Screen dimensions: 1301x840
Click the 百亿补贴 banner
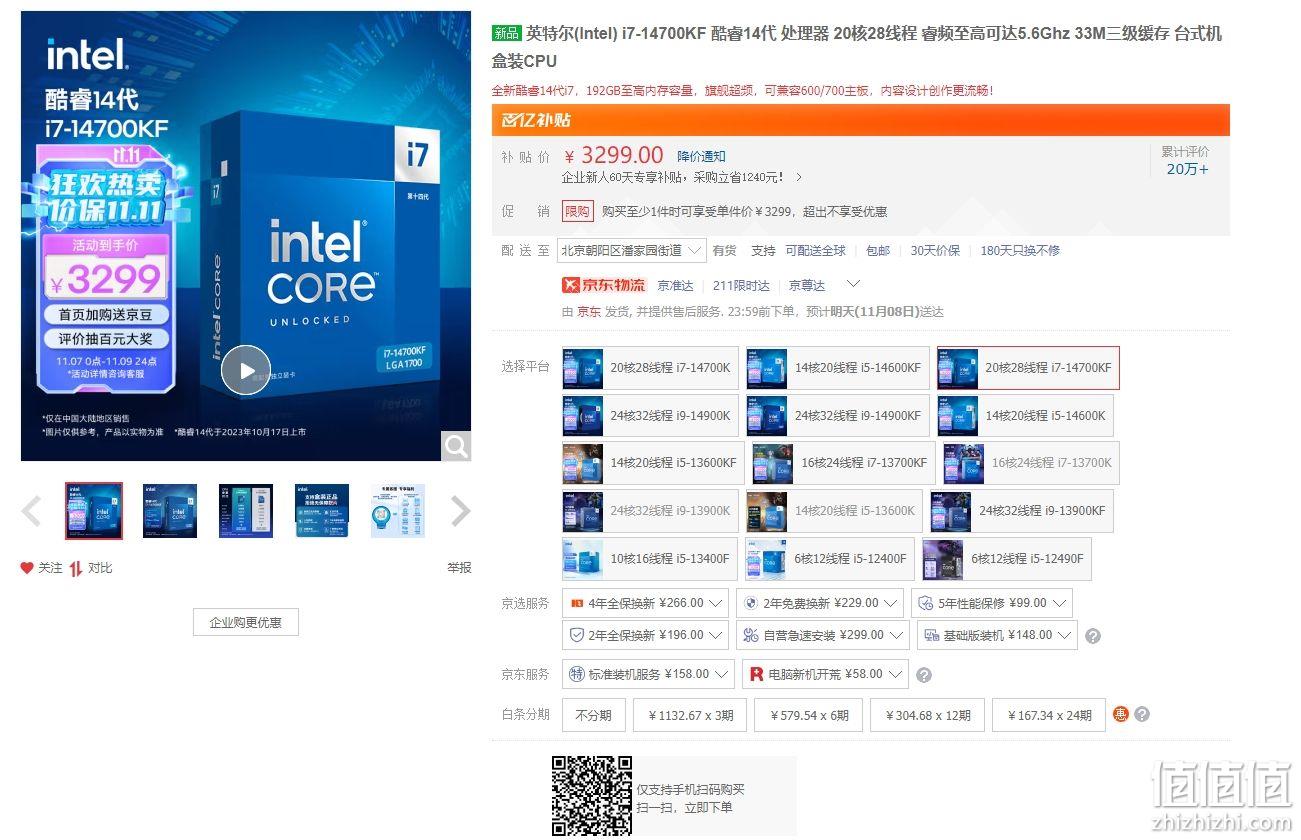tap(860, 120)
